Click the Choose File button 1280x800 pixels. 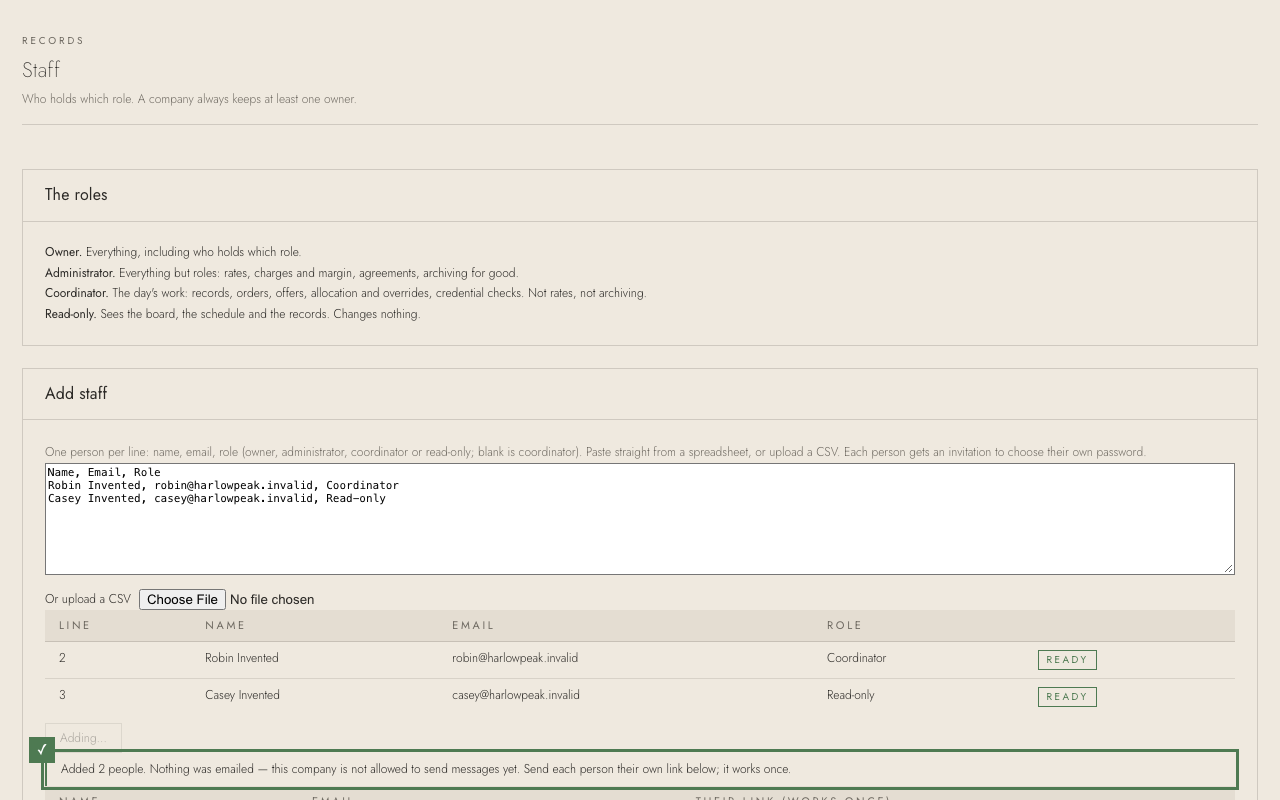pos(182,599)
